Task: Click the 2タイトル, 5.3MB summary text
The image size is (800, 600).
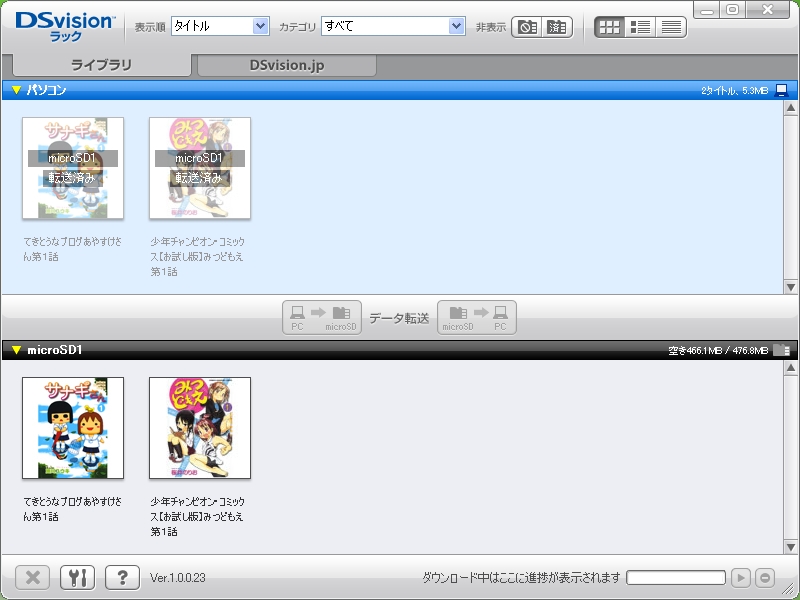Action: pyautogui.click(x=734, y=91)
